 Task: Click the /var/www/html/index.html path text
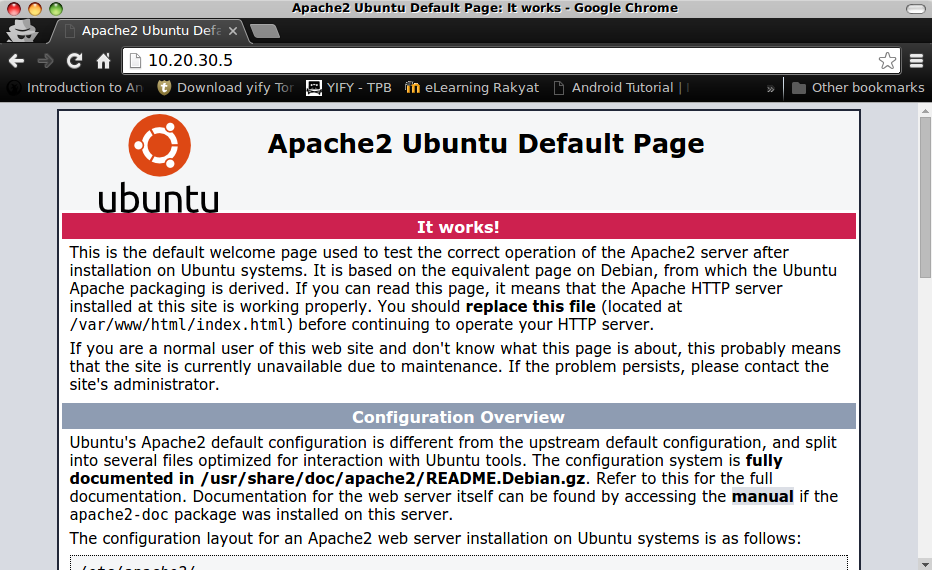[x=178, y=325]
